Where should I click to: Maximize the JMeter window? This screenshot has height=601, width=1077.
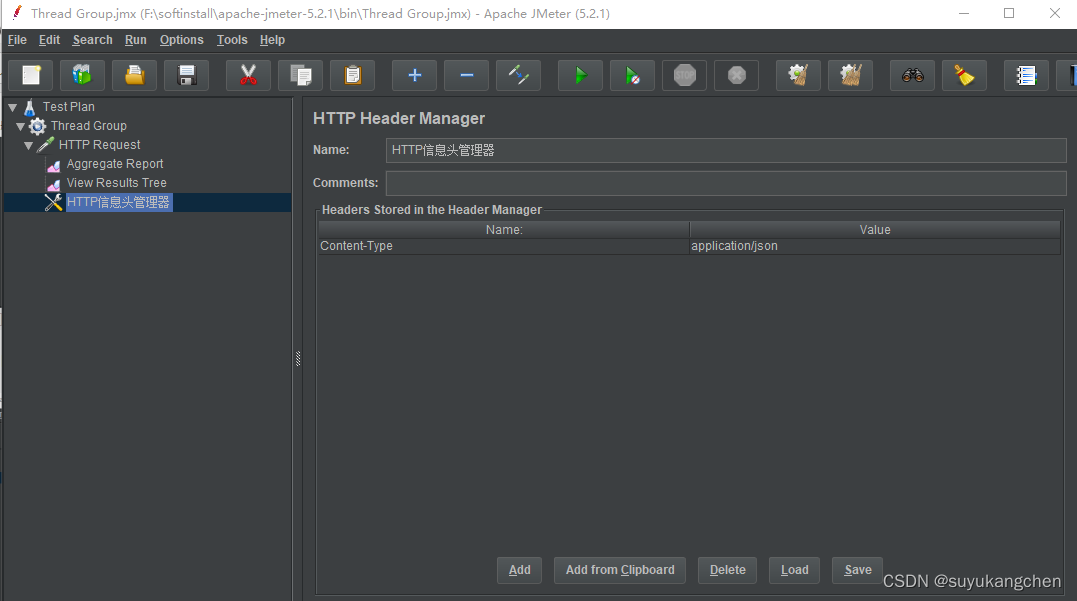point(1009,13)
